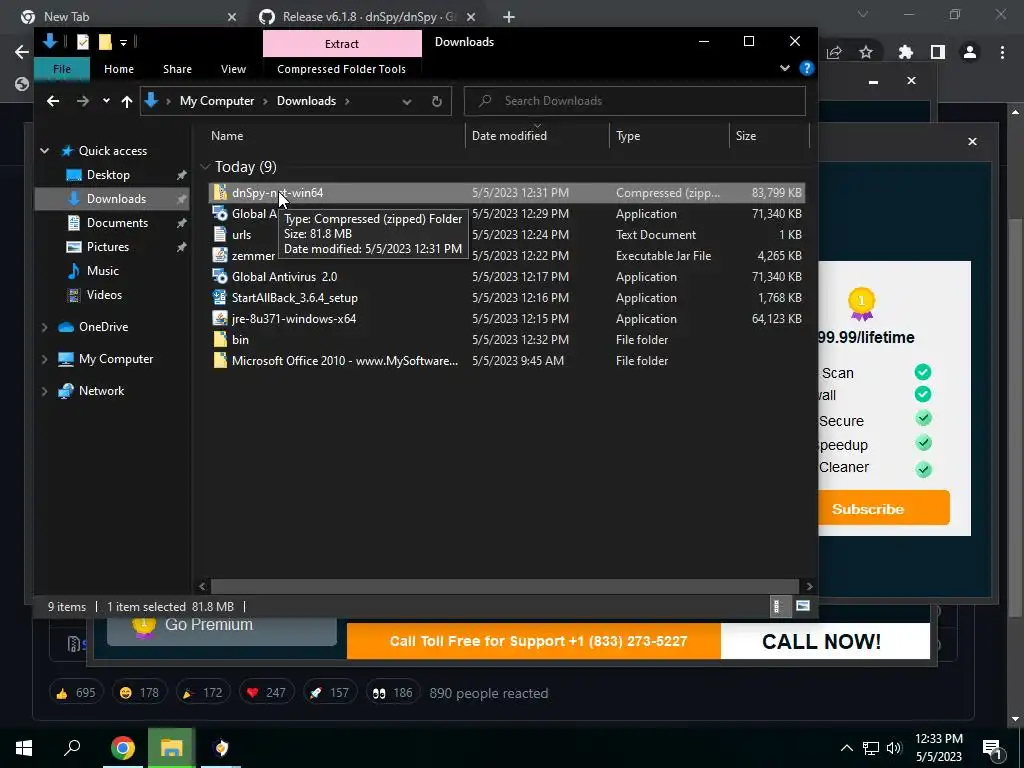1024x768 pixels.
Task: Open the Share ribbon tab
Action: [x=177, y=69]
